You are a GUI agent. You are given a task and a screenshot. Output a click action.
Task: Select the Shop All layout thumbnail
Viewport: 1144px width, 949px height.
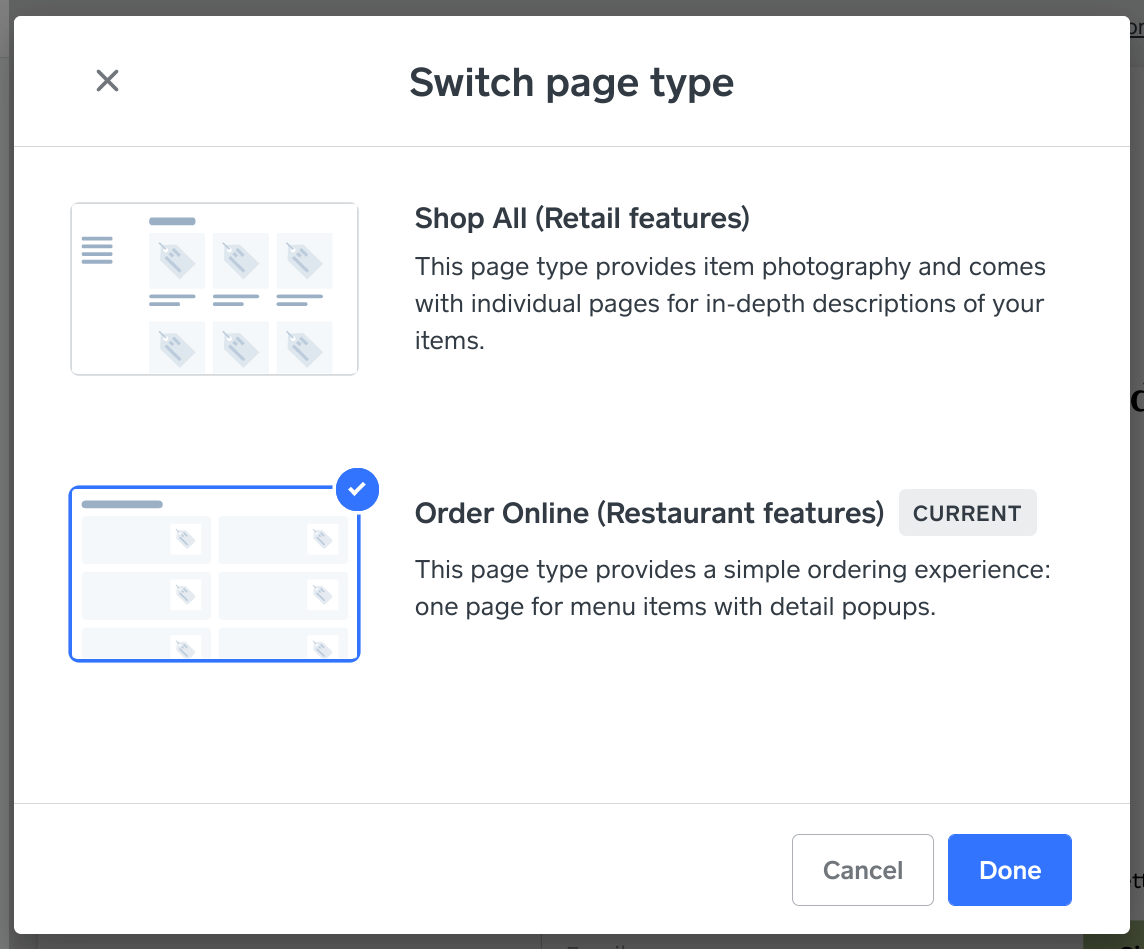(214, 289)
